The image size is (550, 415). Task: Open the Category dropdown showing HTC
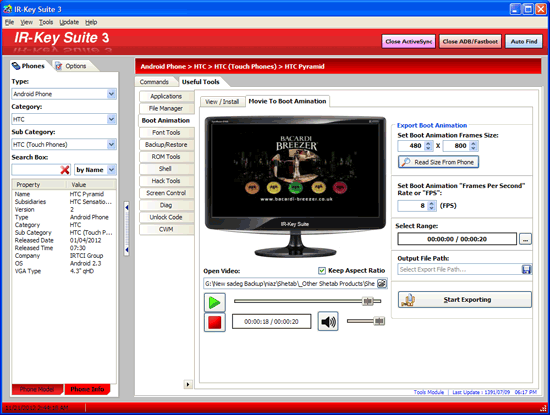click(111, 119)
